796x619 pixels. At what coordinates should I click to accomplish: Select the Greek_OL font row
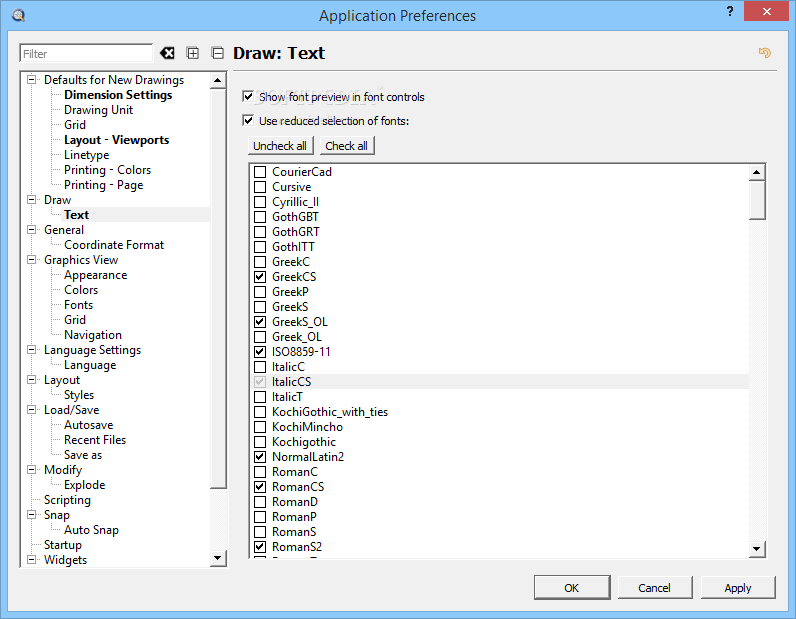point(500,337)
